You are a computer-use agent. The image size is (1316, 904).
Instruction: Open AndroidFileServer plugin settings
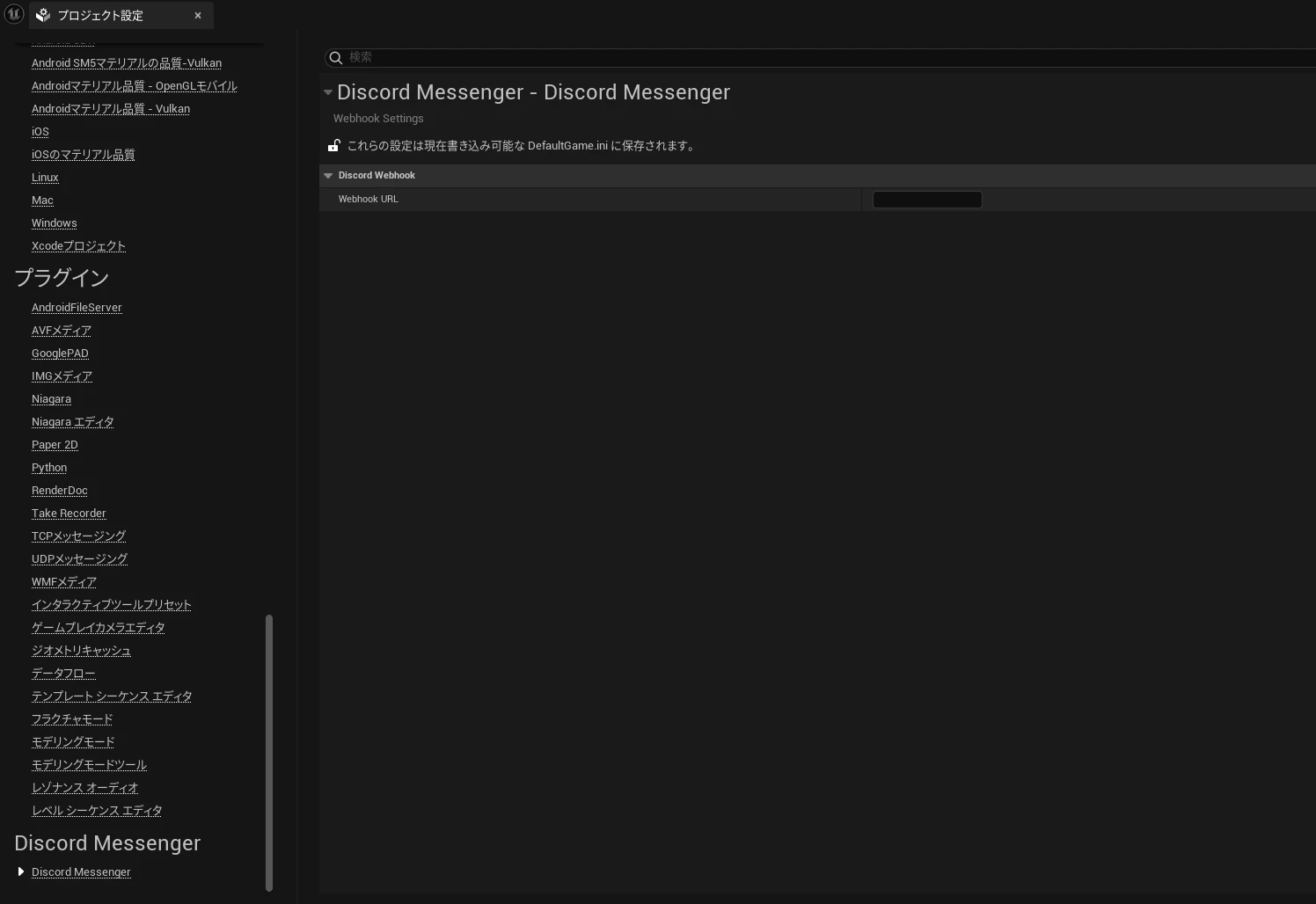click(77, 308)
